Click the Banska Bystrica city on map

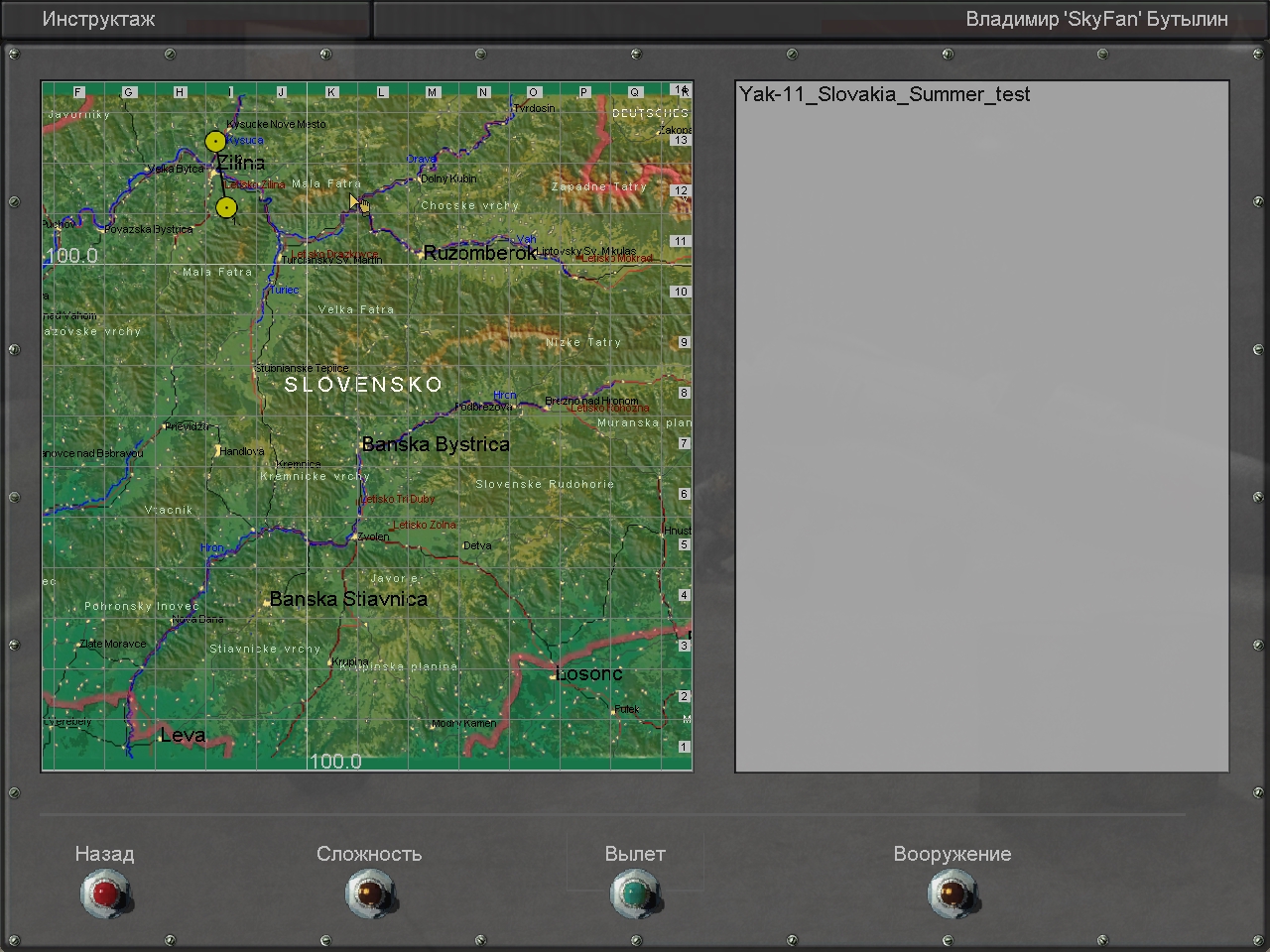(435, 444)
